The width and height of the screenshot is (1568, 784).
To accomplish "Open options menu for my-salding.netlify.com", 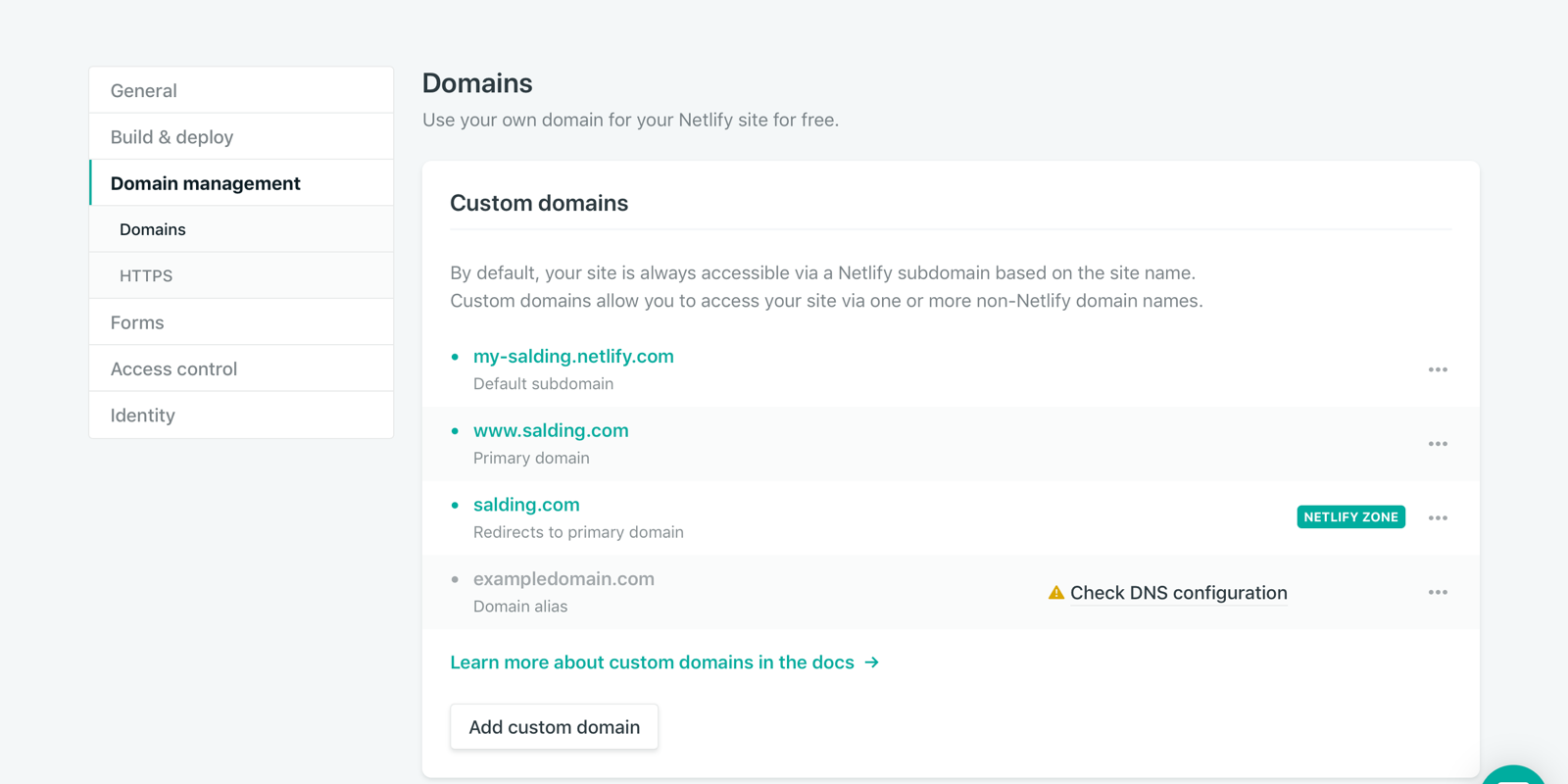I will click(1437, 369).
